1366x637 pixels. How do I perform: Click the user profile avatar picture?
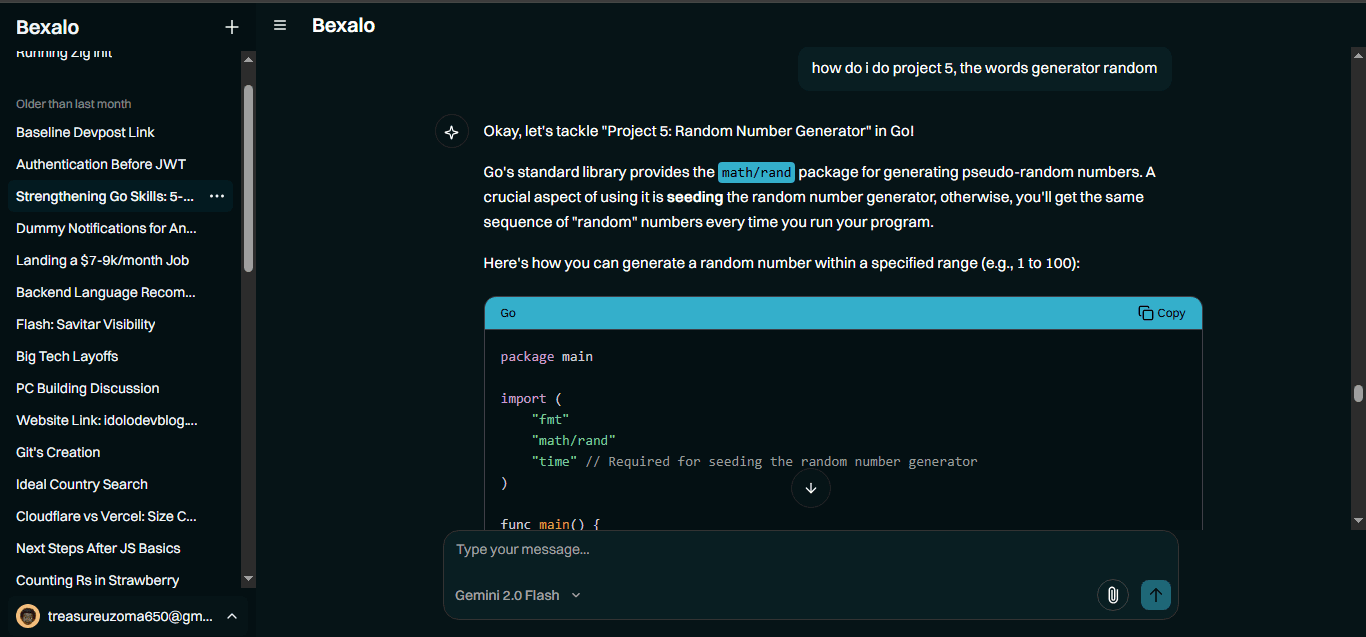28,616
